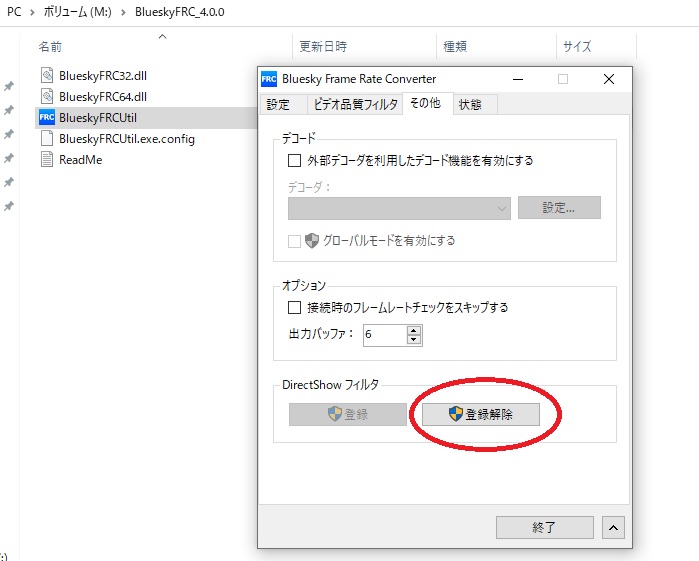699x561 pixels.
Task: Click the 出力バッファ value field
Action: coord(385,335)
